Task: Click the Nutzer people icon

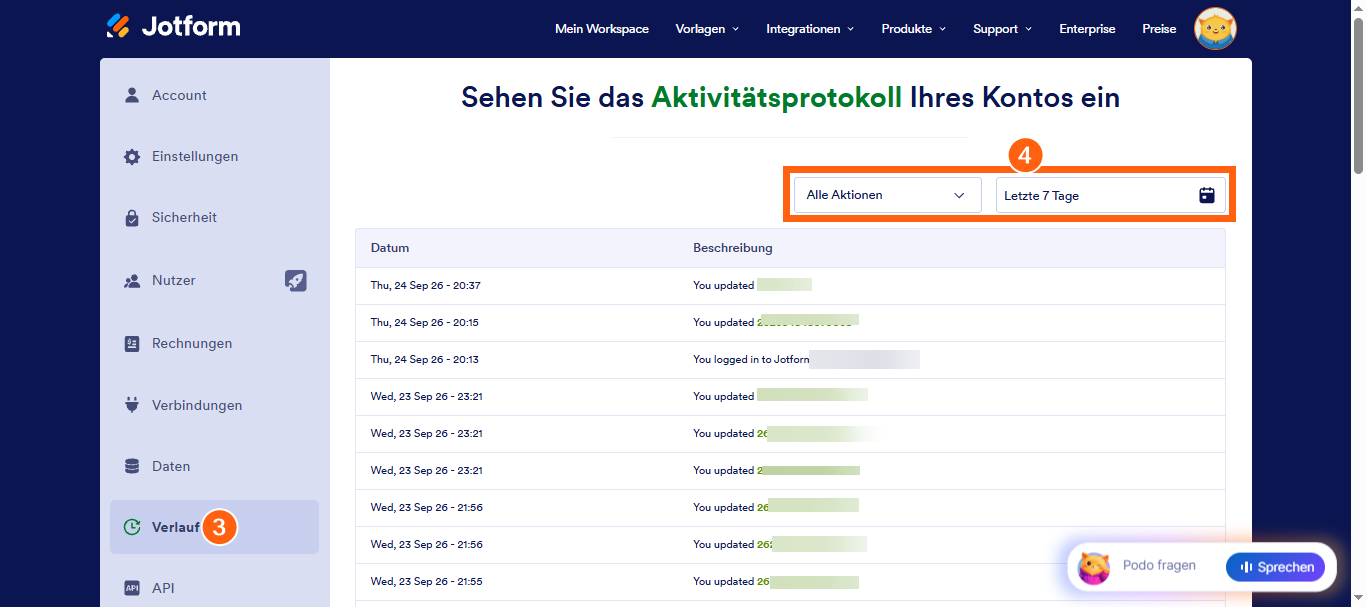Action: tap(131, 281)
